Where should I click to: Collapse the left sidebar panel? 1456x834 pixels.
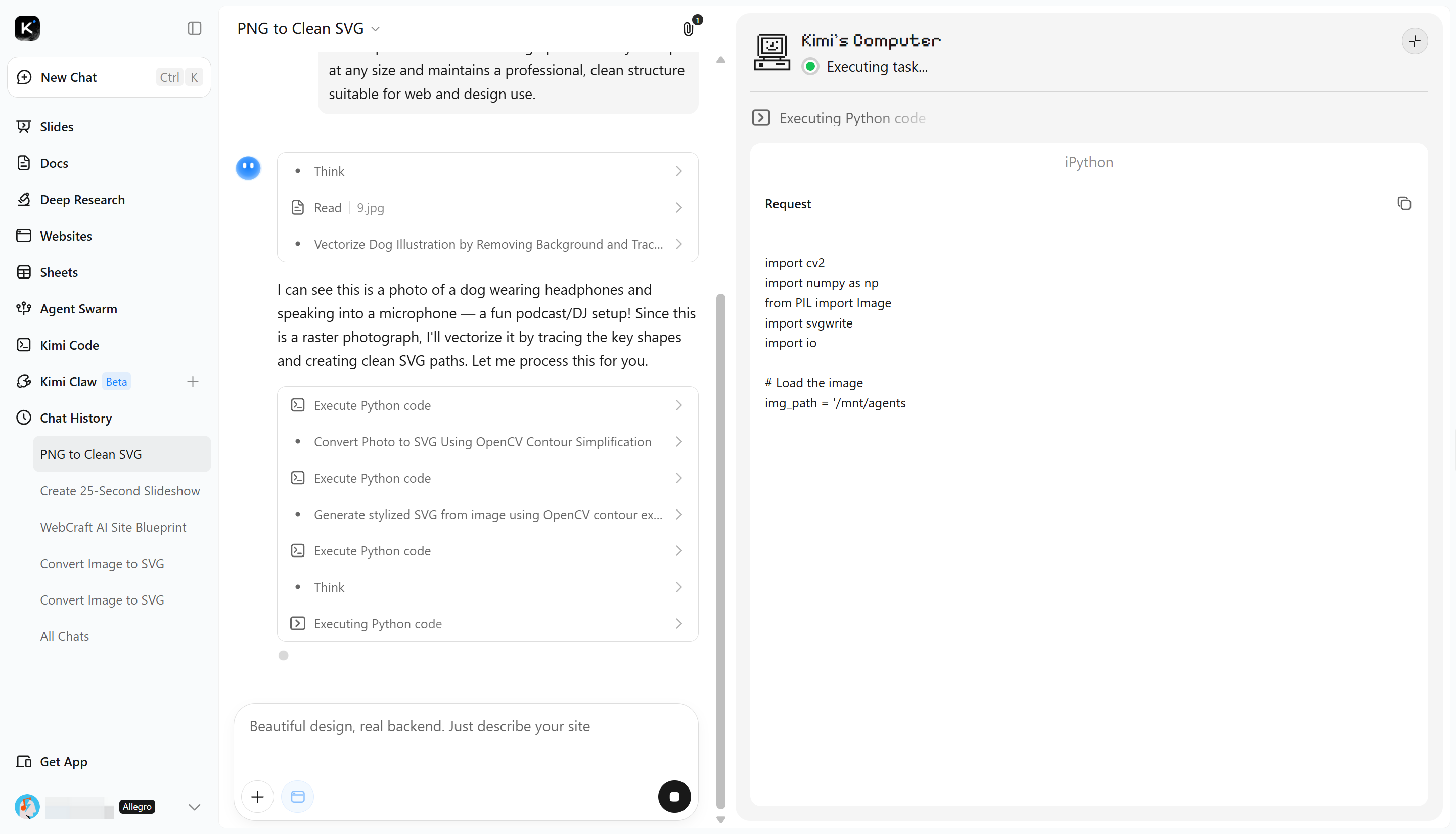(x=194, y=28)
